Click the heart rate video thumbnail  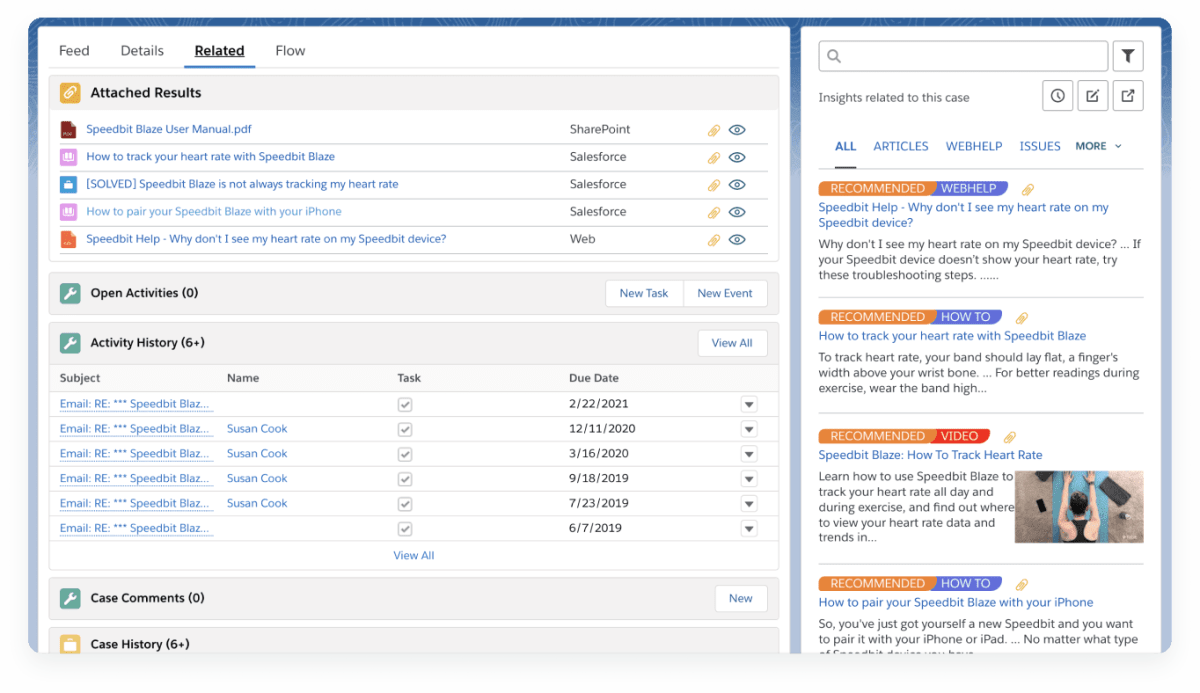tap(1079, 507)
